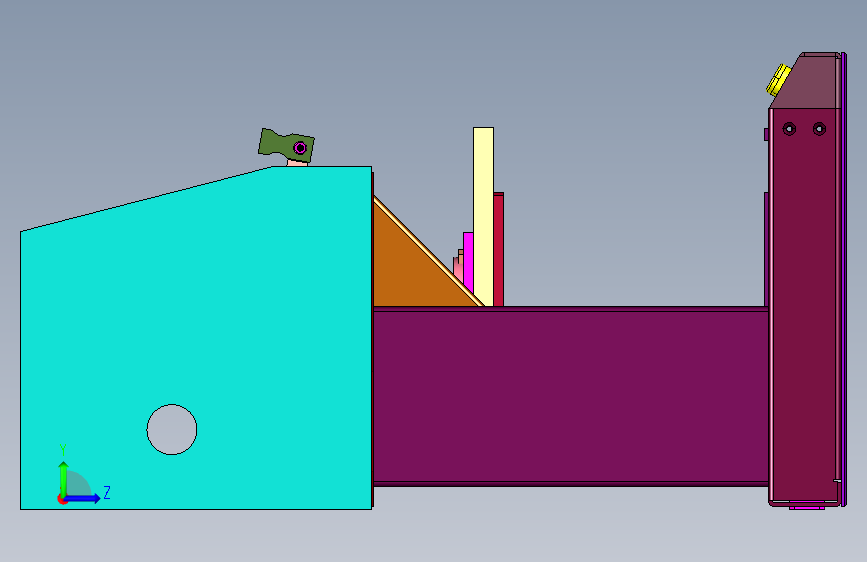This screenshot has width=867, height=562.
Task: Click the green Y axis of triad
Action: click(64, 478)
